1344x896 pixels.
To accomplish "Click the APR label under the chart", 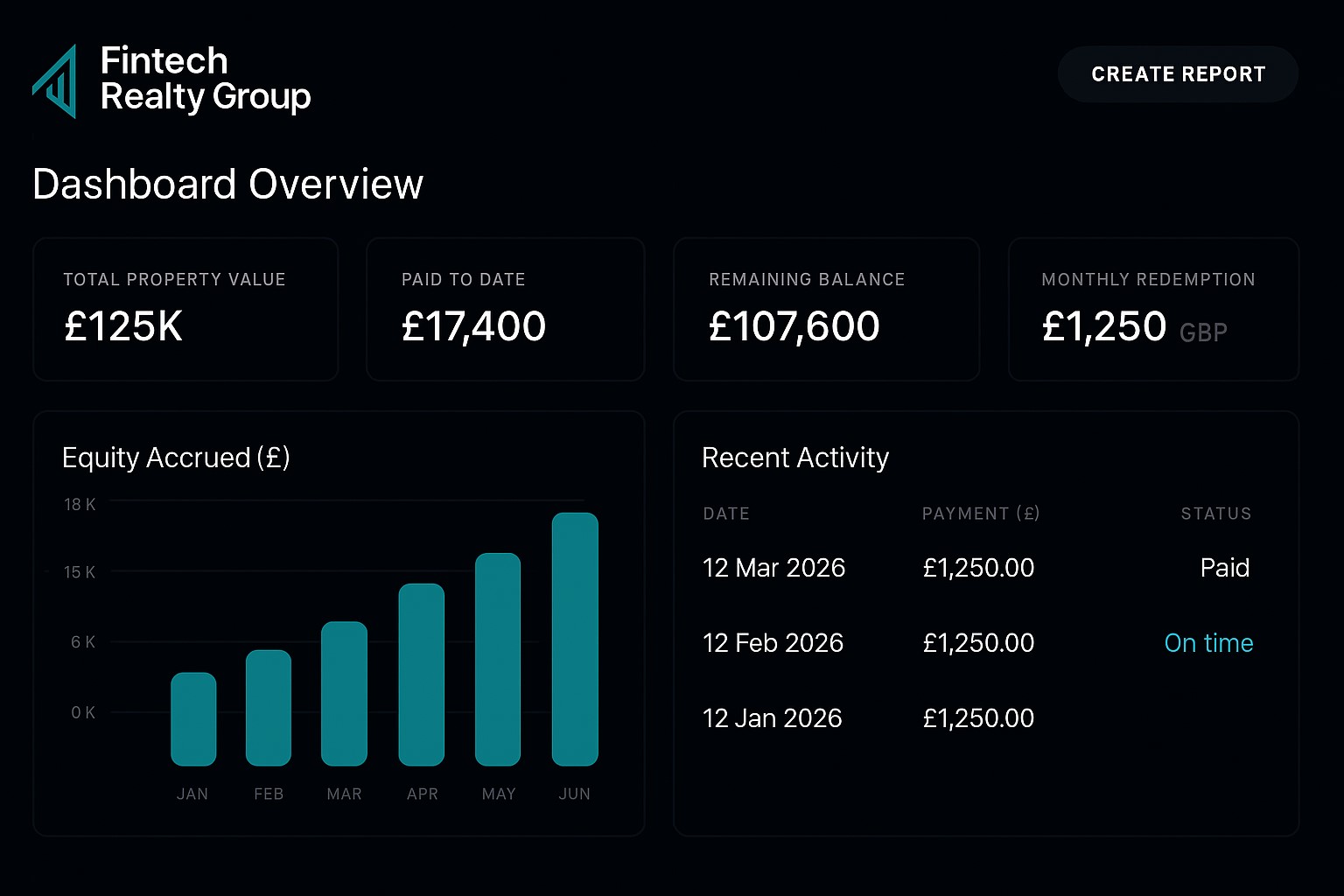I will (422, 794).
